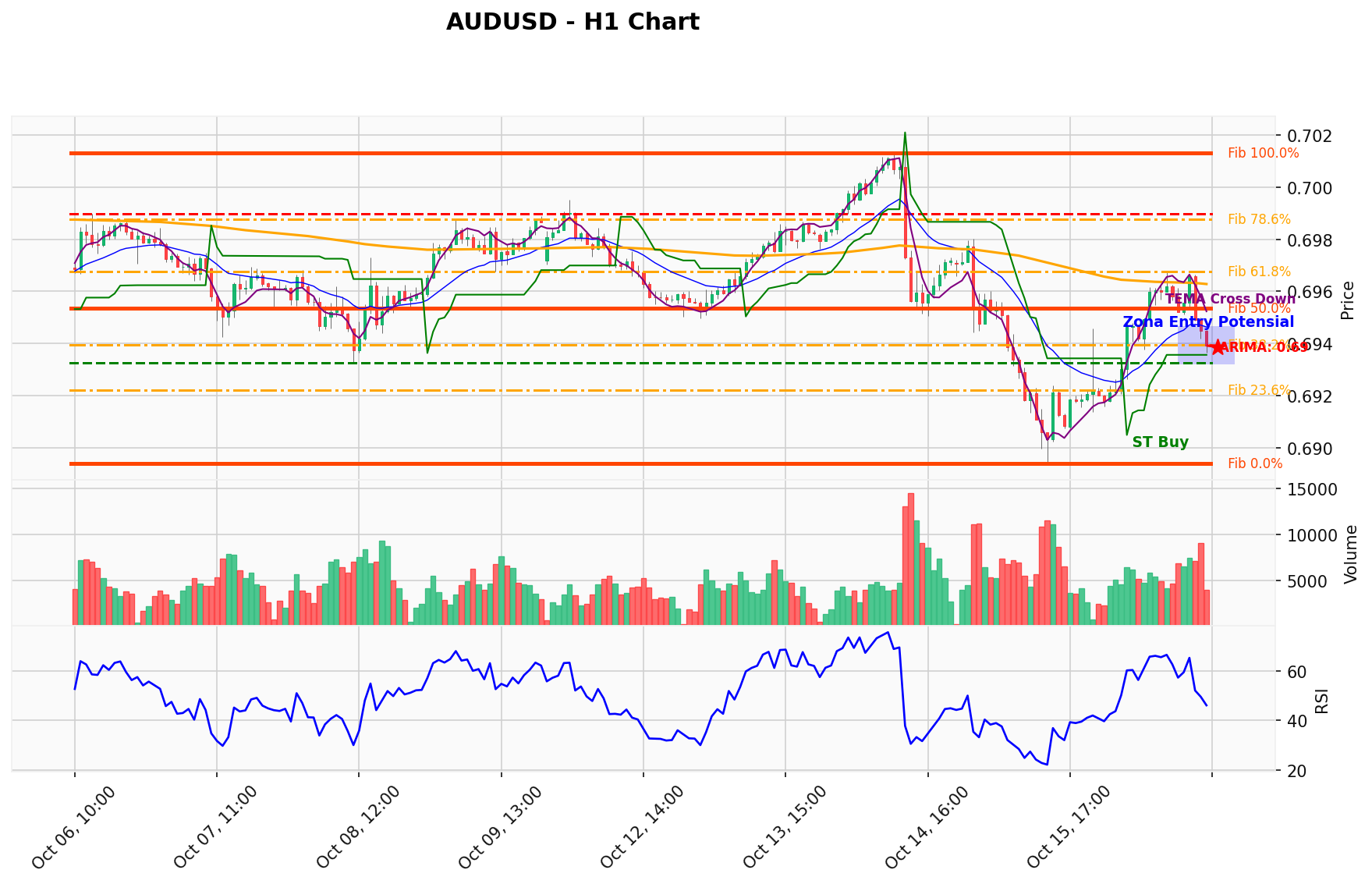Click the Price axis title
Image resolution: width=1372 pixels, height=884 pixels.
click(1347, 300)
